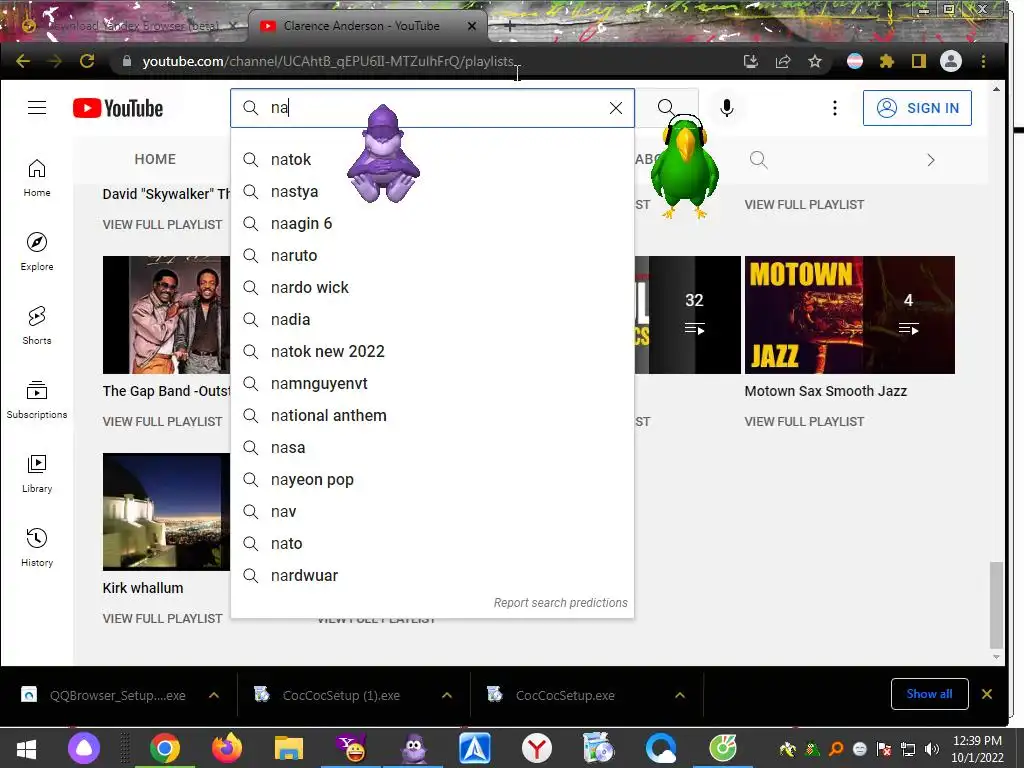
Task: Click Show all downloads button
Action: pyautogui.click(x=929, y=694)
